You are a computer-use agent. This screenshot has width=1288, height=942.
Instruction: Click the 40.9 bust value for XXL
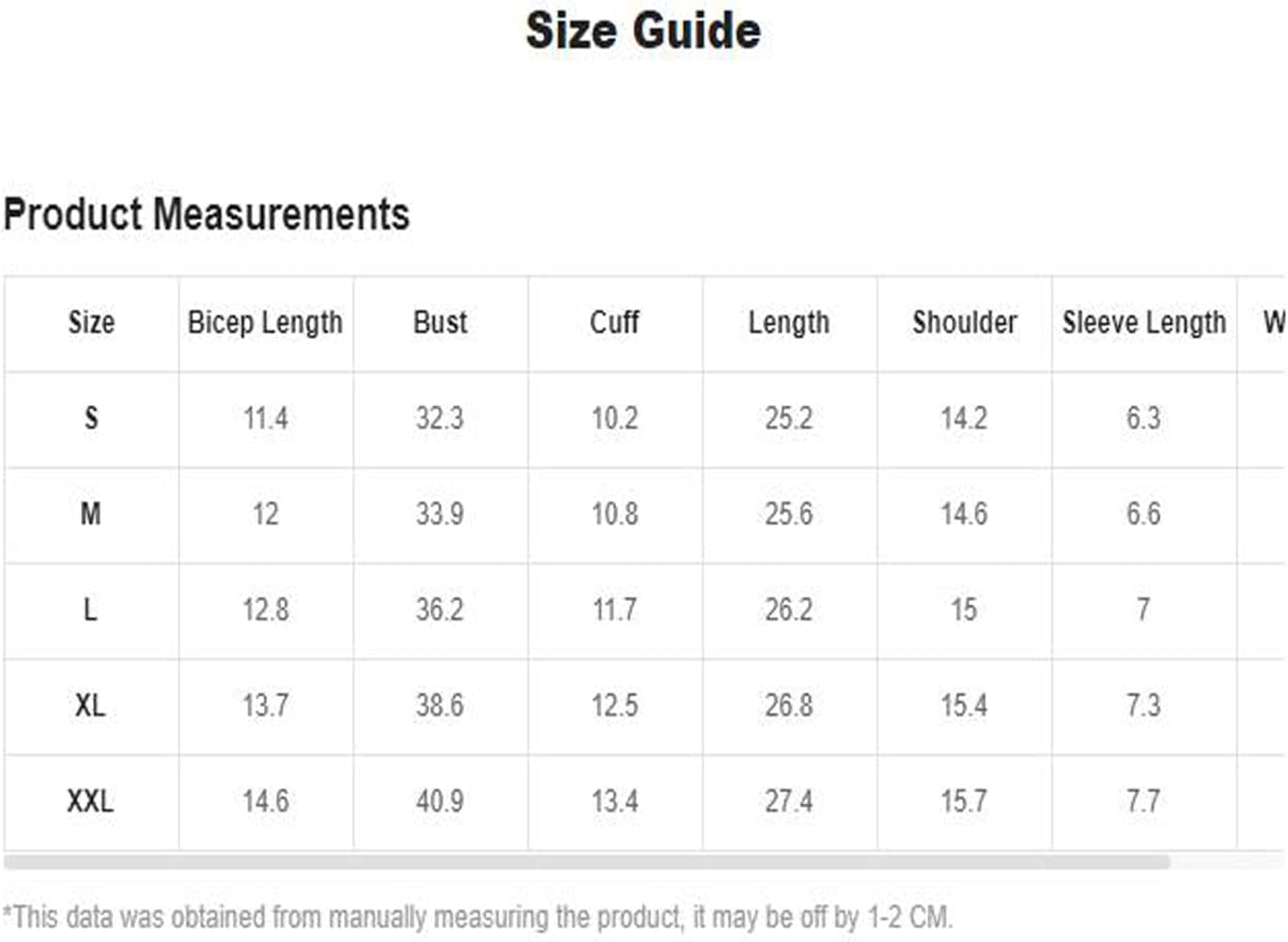(440, 801)
